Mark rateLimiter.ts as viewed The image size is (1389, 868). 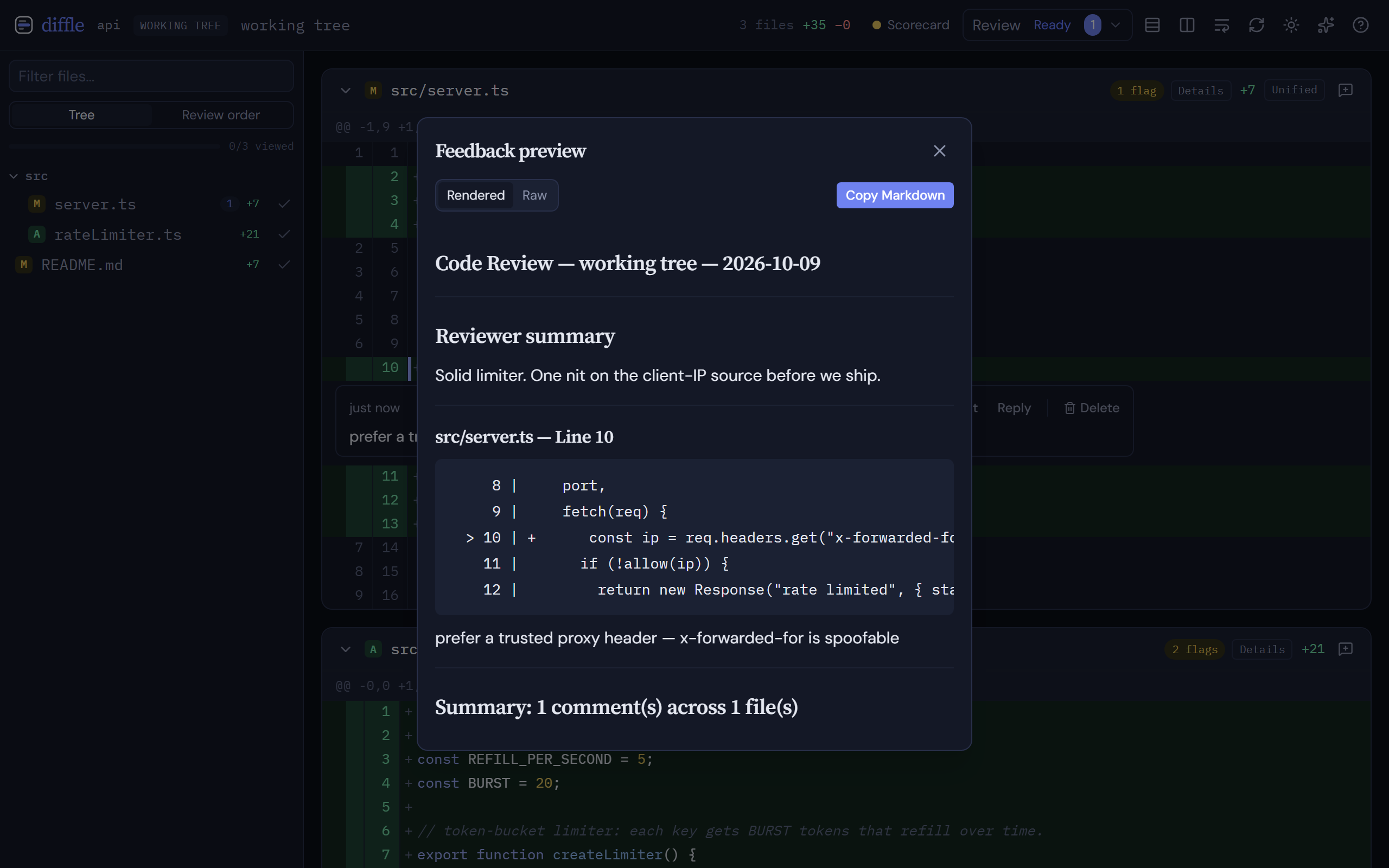click(x=284, y=234)
